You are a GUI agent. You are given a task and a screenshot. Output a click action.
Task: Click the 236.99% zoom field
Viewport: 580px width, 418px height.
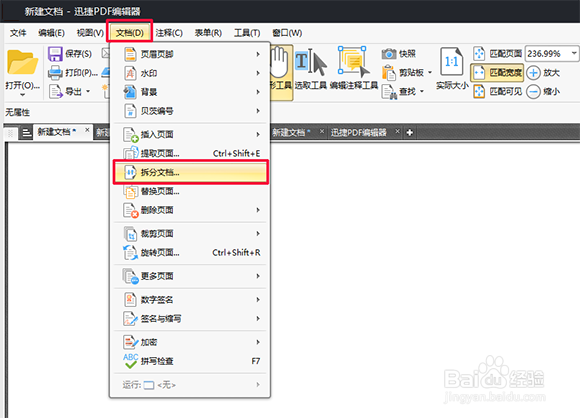click(x=547, y=54)
